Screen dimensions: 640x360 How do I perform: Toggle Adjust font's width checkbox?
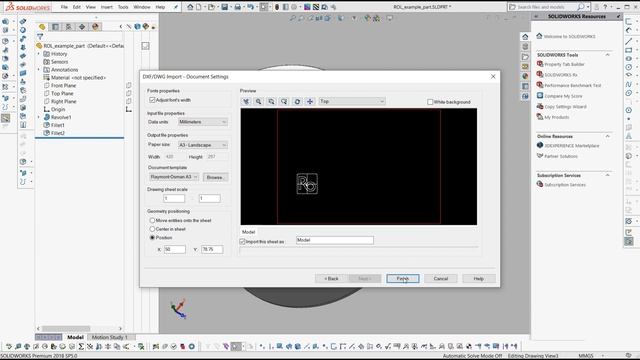click(152, 100)
